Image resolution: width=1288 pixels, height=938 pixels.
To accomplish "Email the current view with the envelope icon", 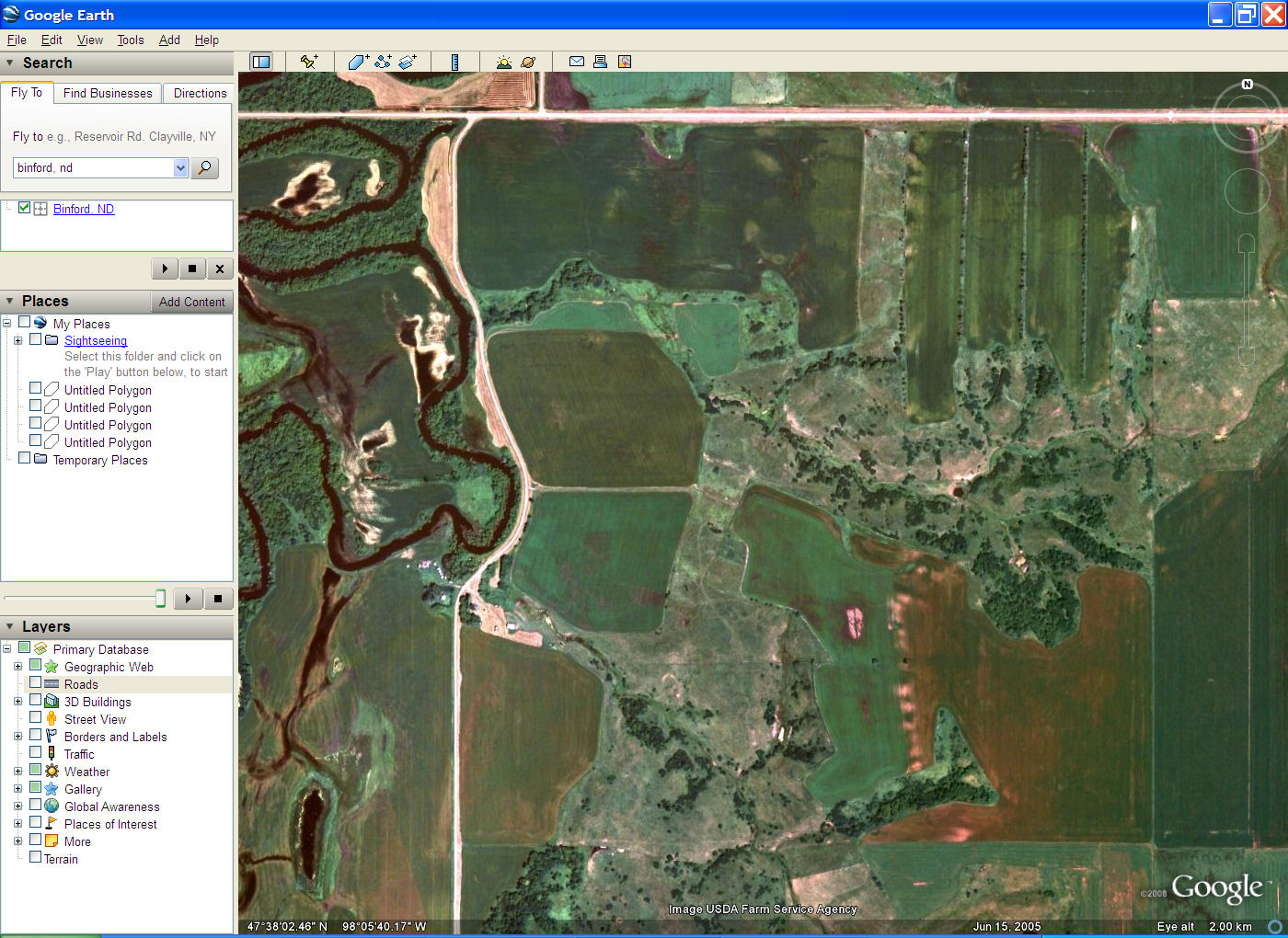I will point(577,62).
